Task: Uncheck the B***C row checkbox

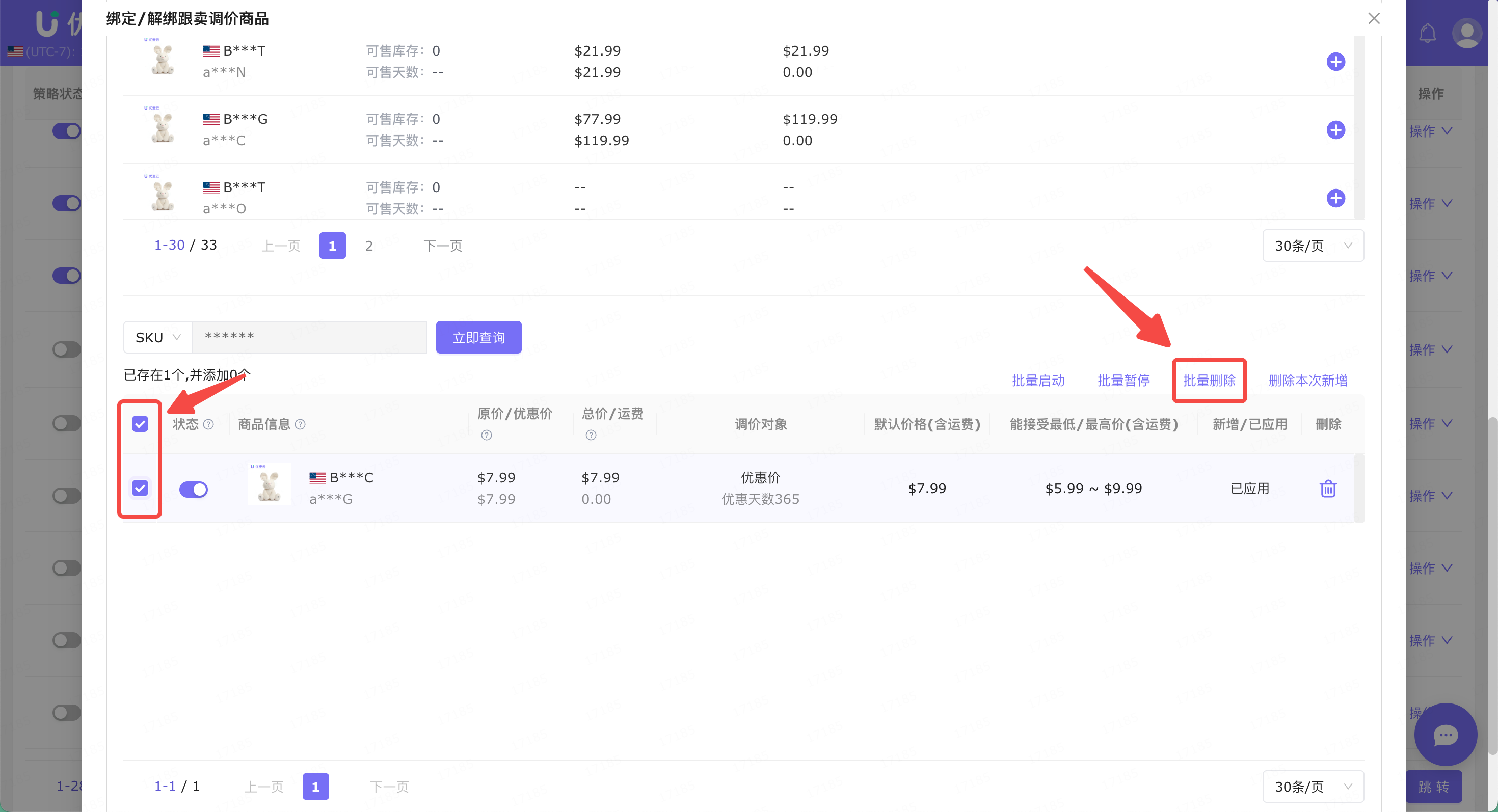Action: coord(140,488)
